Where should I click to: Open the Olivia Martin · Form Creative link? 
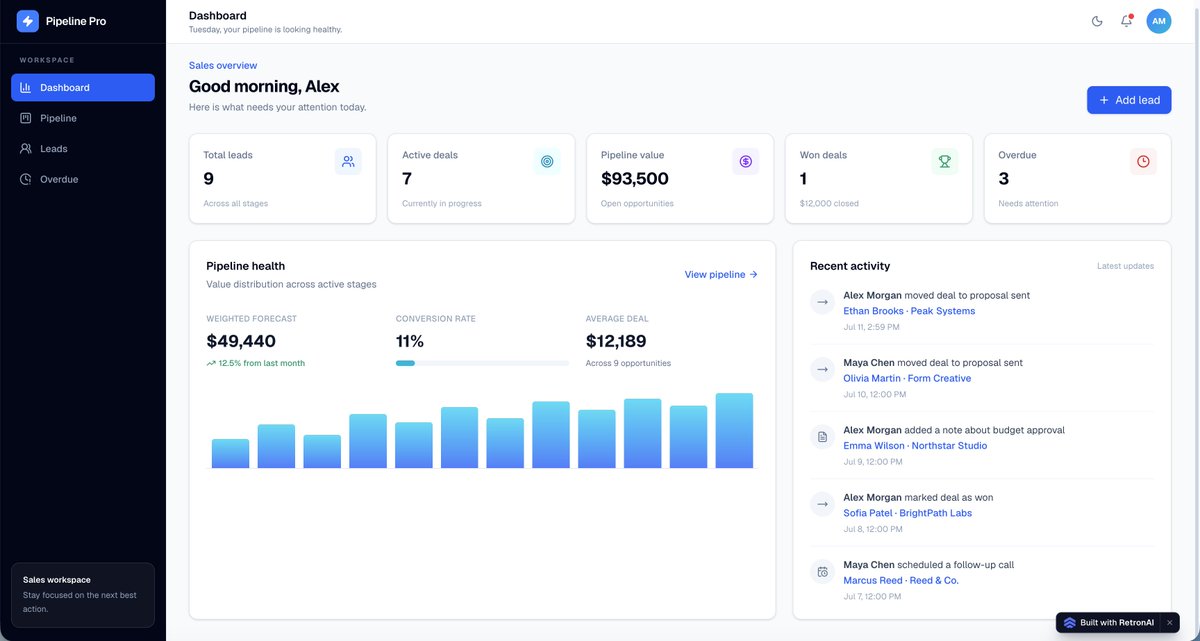tap(907, 378)
